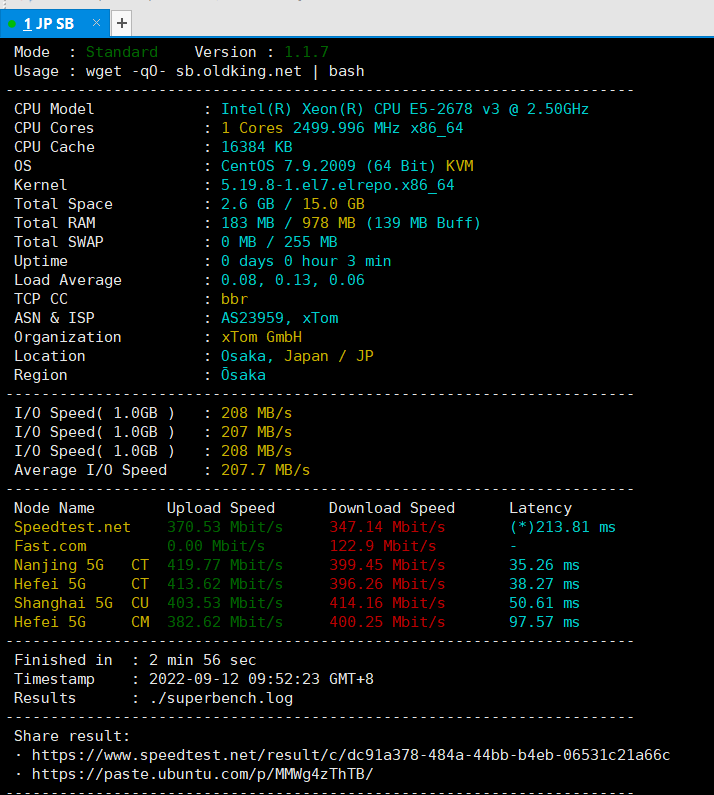Click usage command 'wget -qO- sb.oldking.net | bash'
714x795 pixels.
(x=225, y=71)
